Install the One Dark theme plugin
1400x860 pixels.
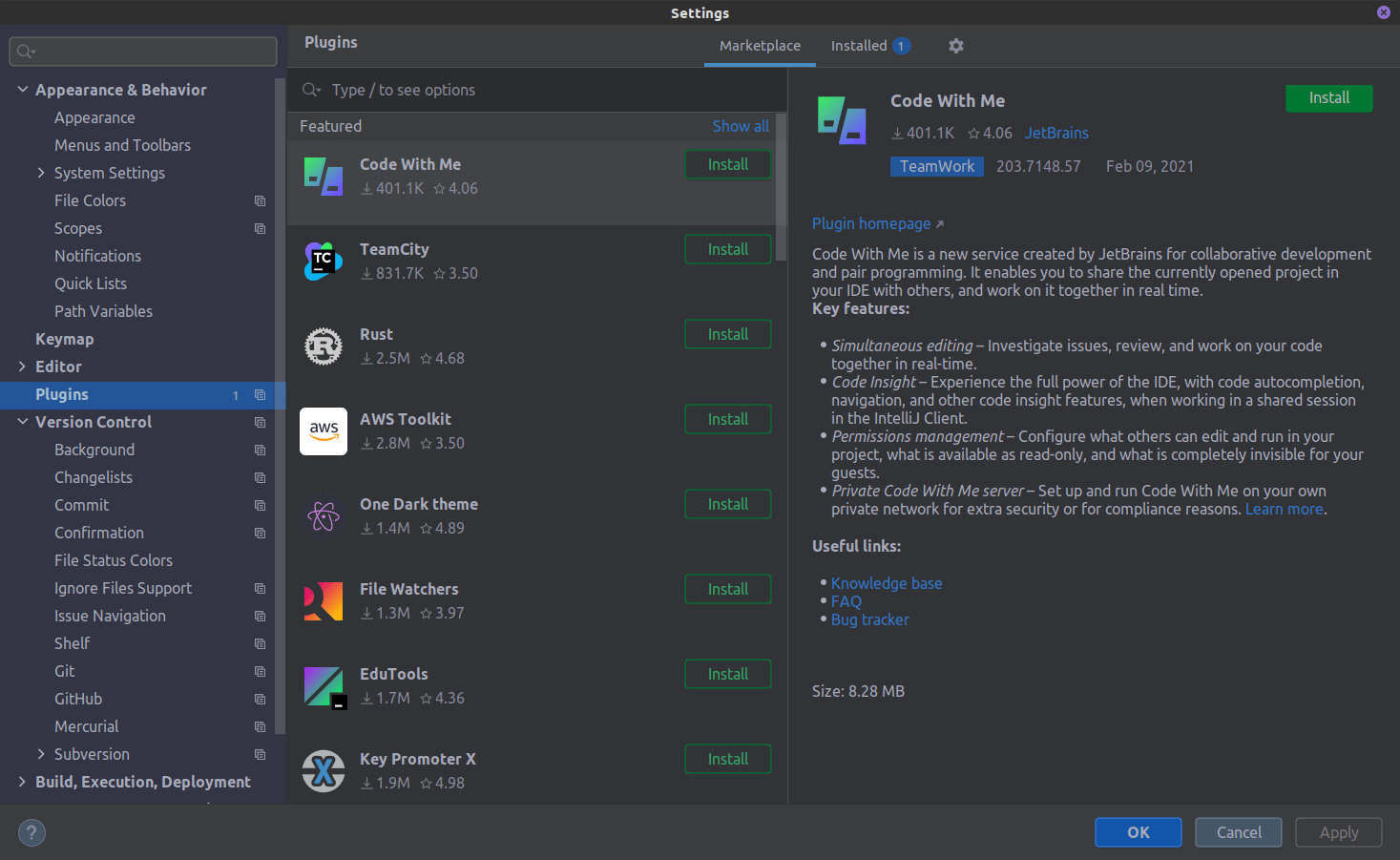[x=728, y=504]
